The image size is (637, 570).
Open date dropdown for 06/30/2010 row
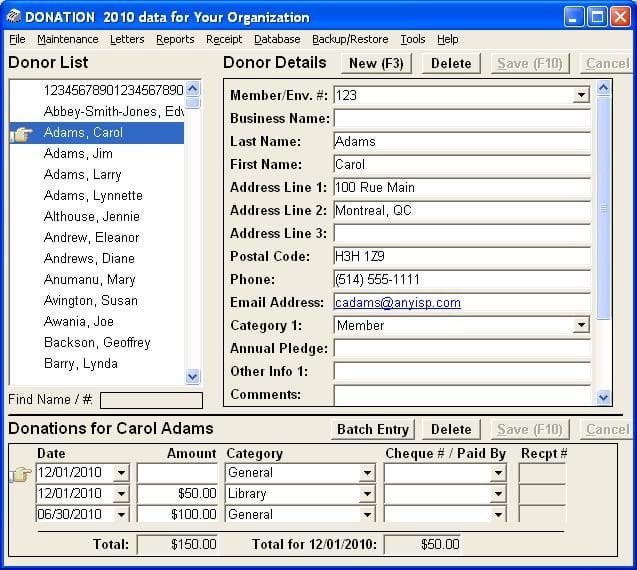point(121,515)
